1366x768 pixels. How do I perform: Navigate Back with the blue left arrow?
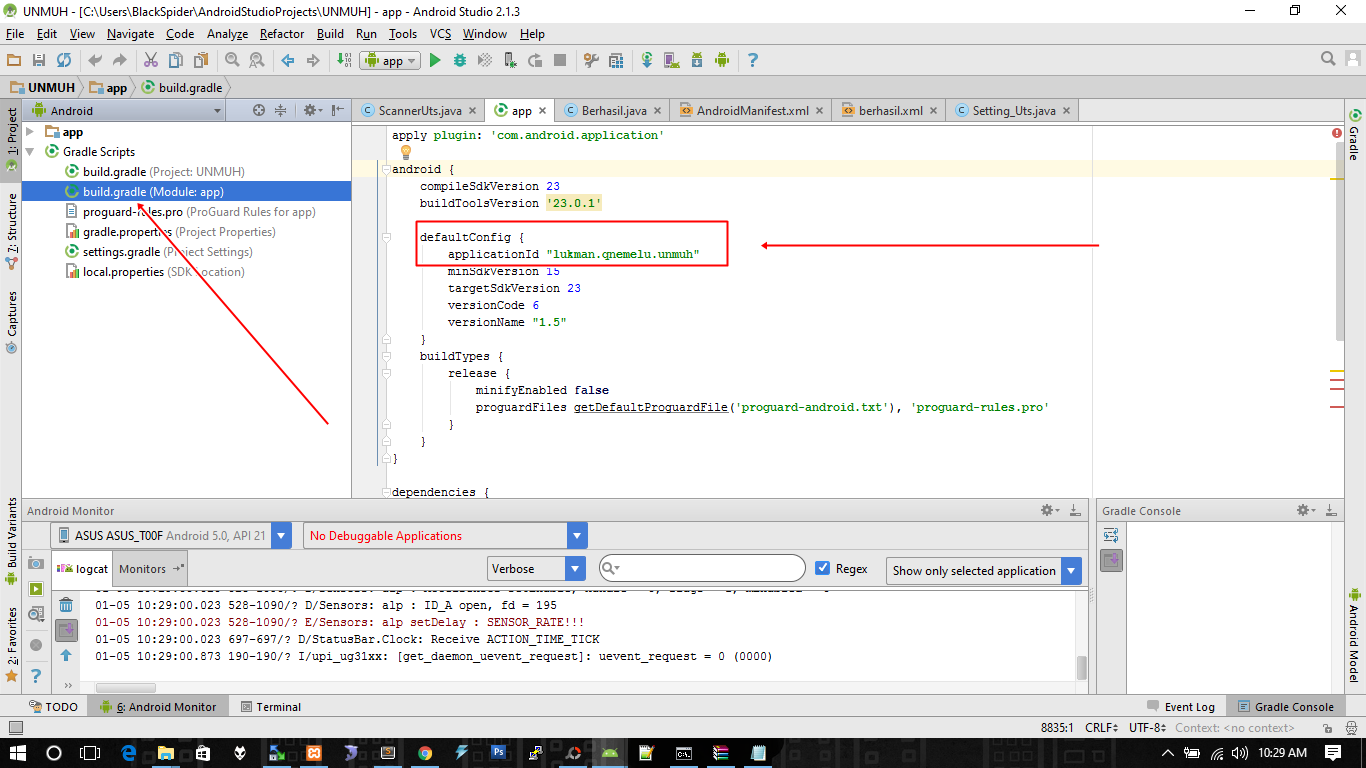coord(288,60)
